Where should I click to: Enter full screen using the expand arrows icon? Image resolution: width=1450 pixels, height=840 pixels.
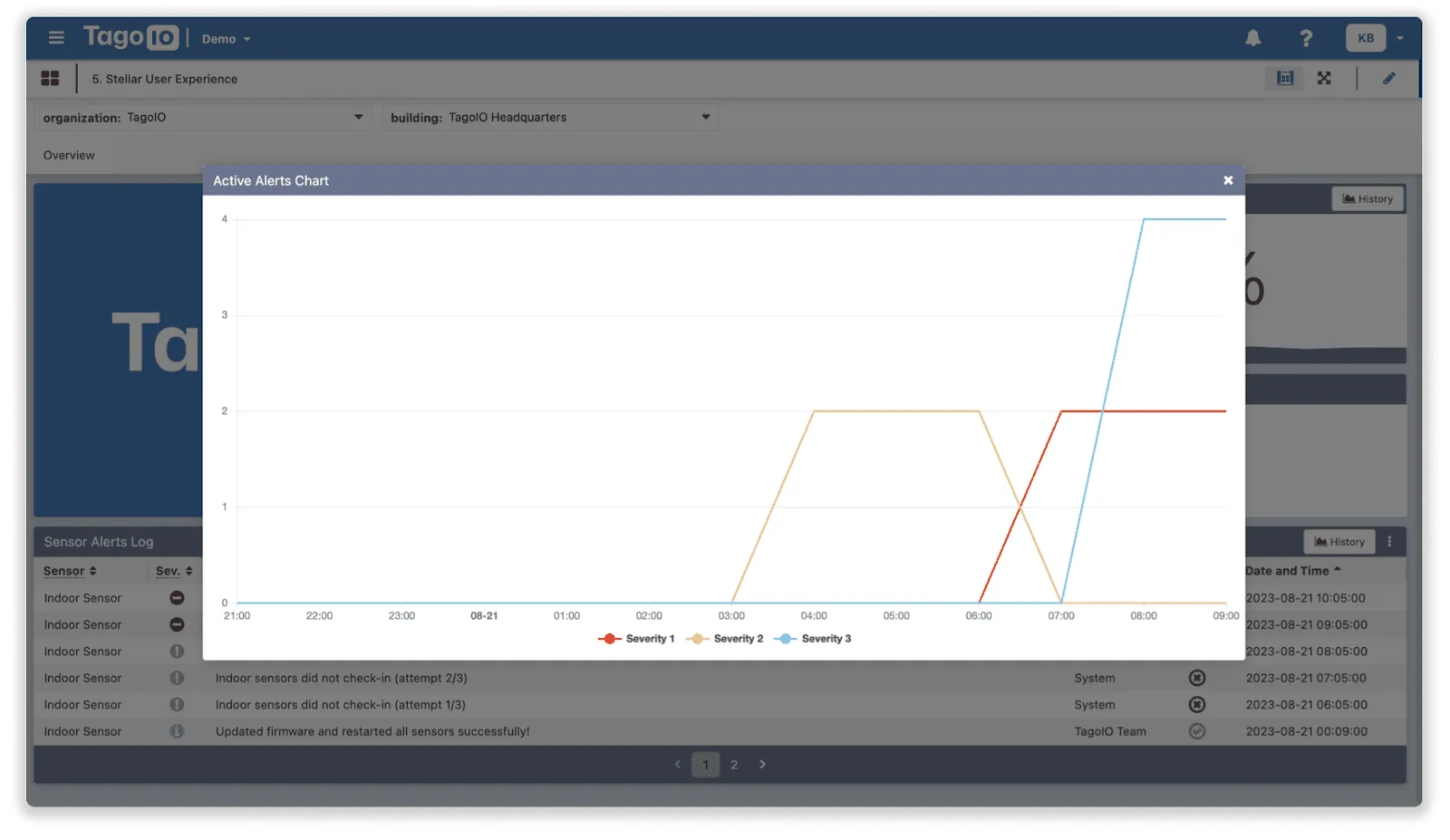pos(1324,78)
